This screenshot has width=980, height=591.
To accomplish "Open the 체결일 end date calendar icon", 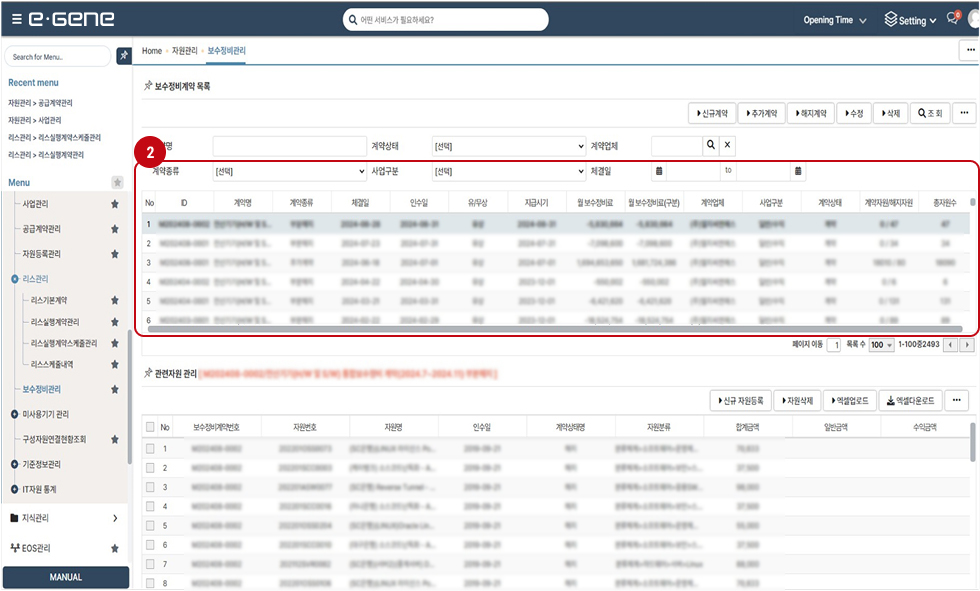I will 798,171.
